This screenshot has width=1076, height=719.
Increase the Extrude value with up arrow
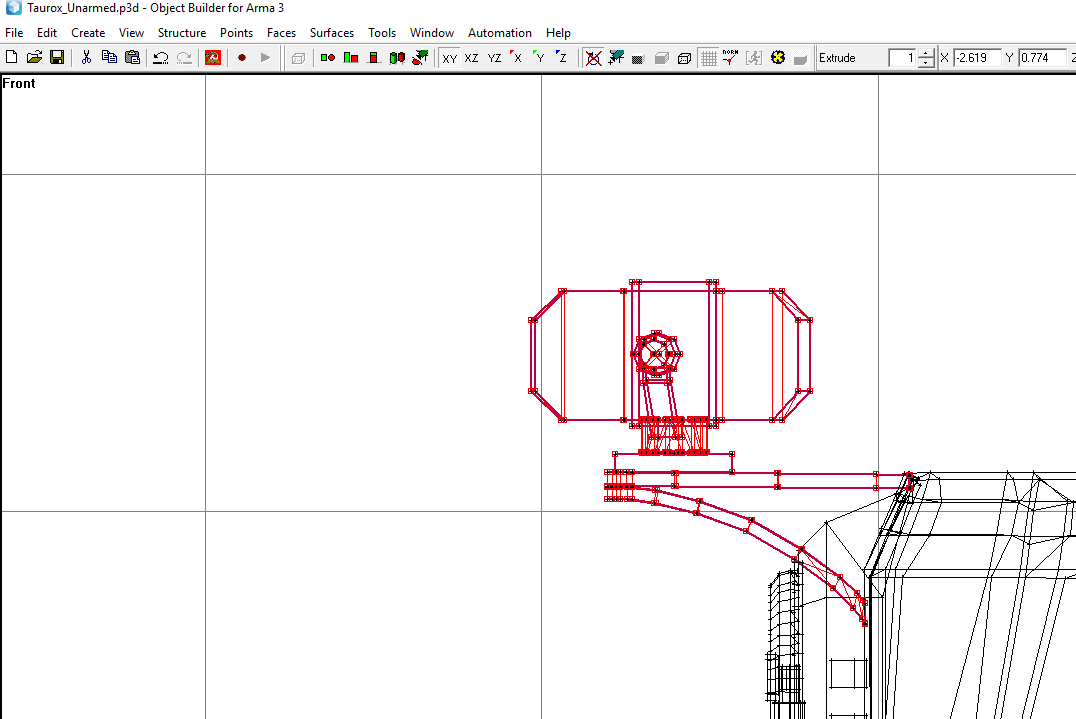926,54
